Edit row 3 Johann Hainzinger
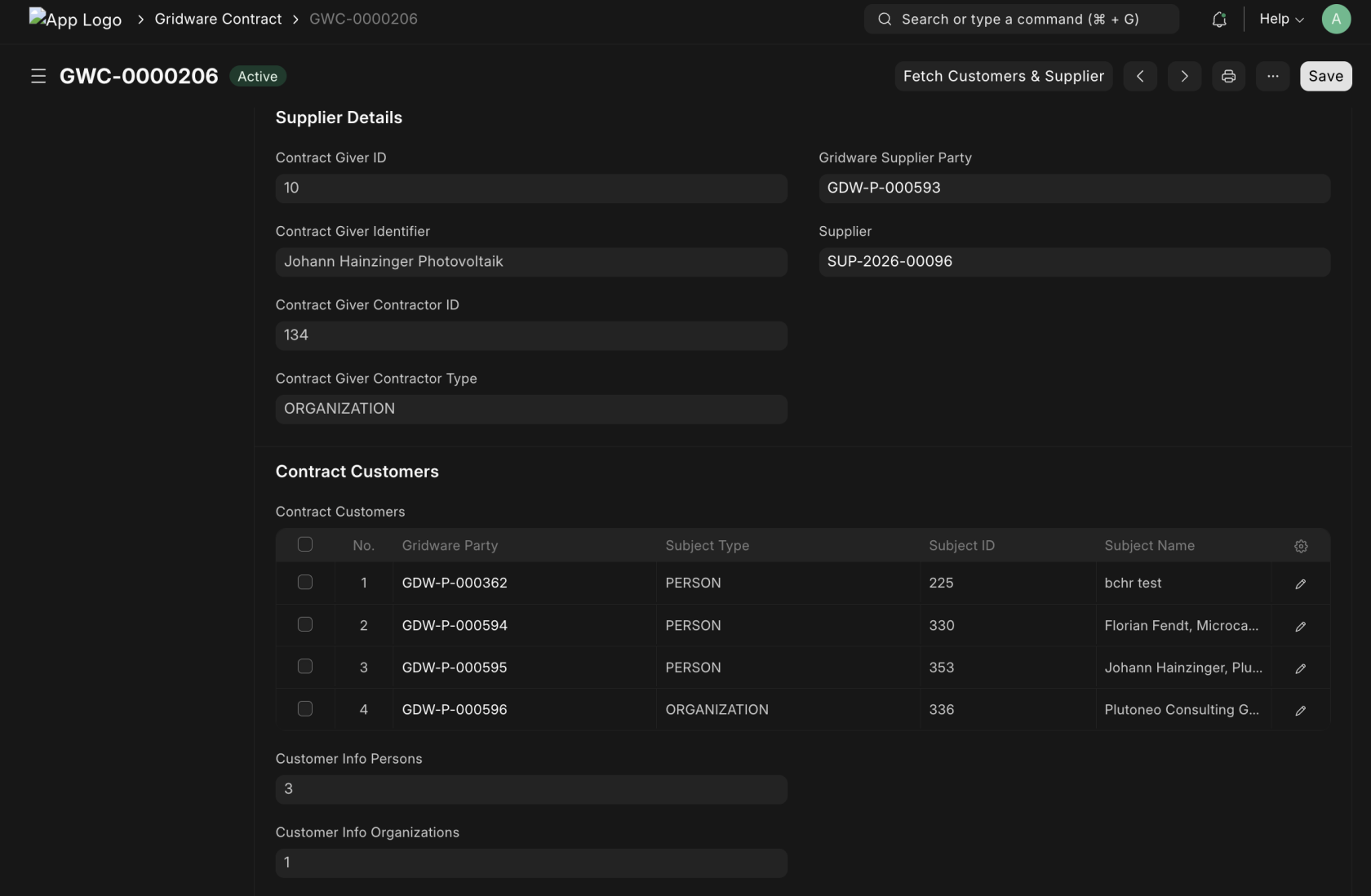The height and width of the screenshot is (896, 1371). (1301, 668)
